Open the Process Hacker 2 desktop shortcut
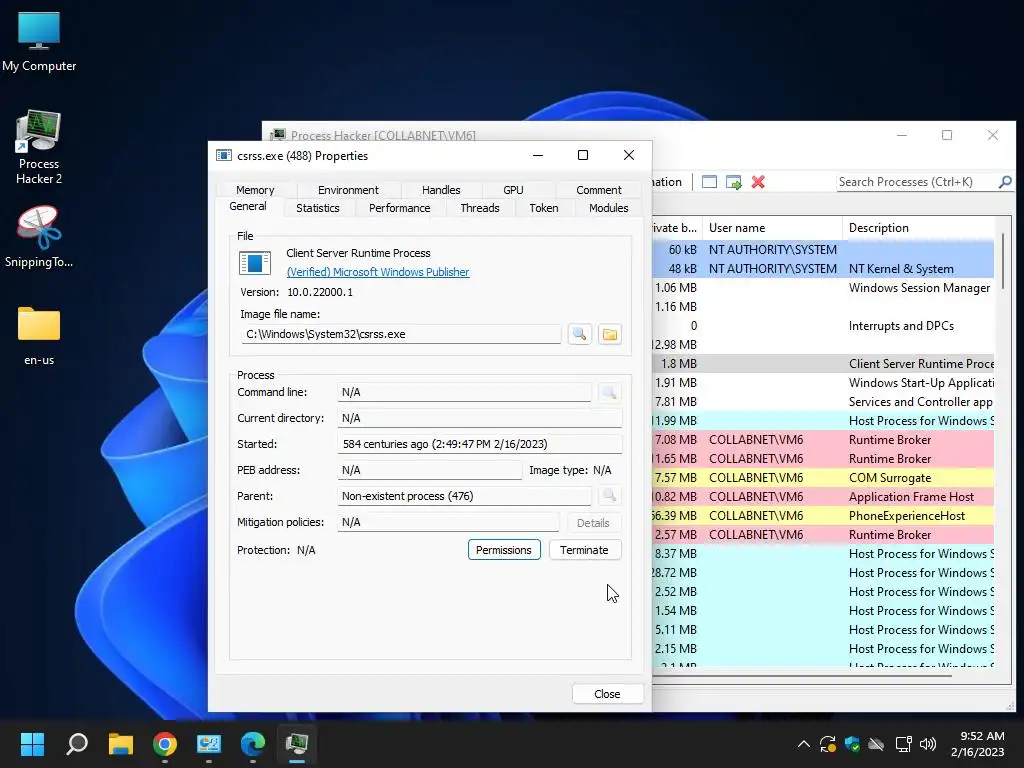Viewport: 1024px width, 768px height. [39, 148]
